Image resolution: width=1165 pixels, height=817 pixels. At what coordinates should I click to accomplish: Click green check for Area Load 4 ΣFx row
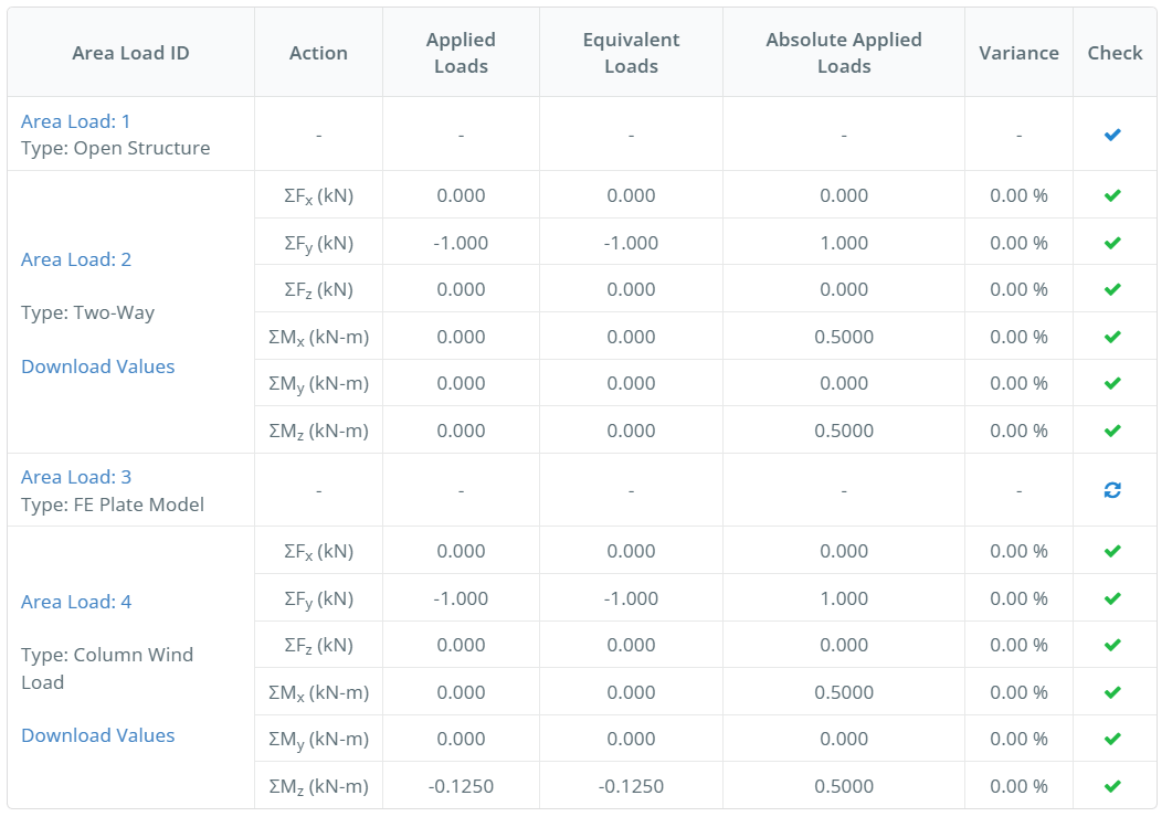[x=1113, y=551]
